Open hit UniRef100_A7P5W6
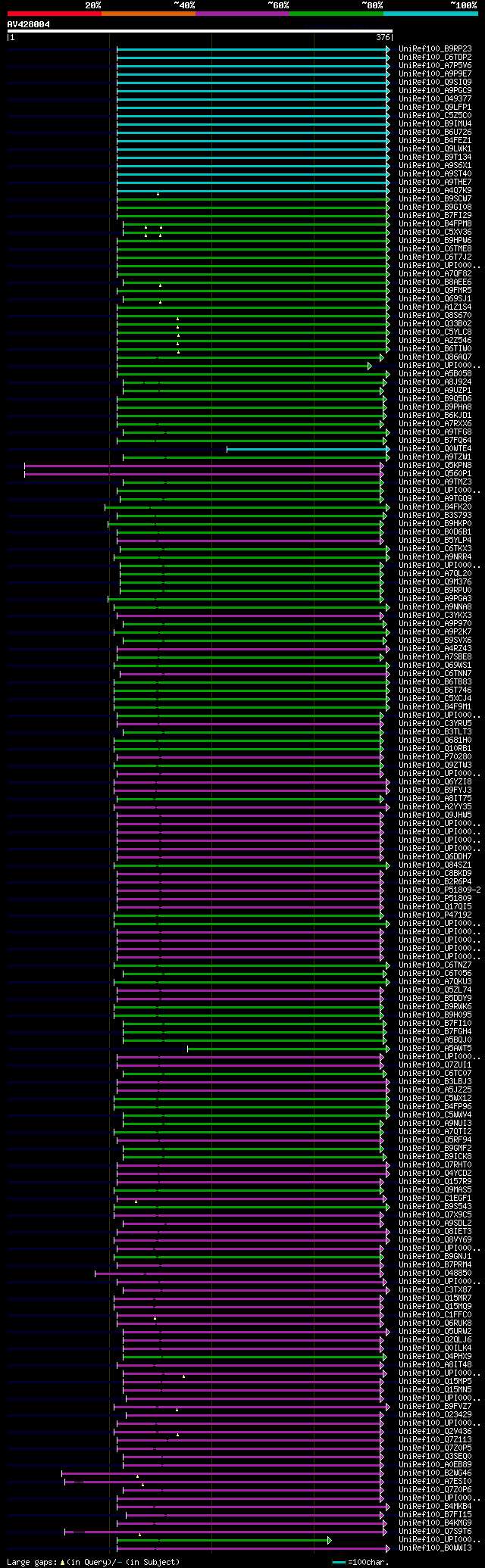 435,66
